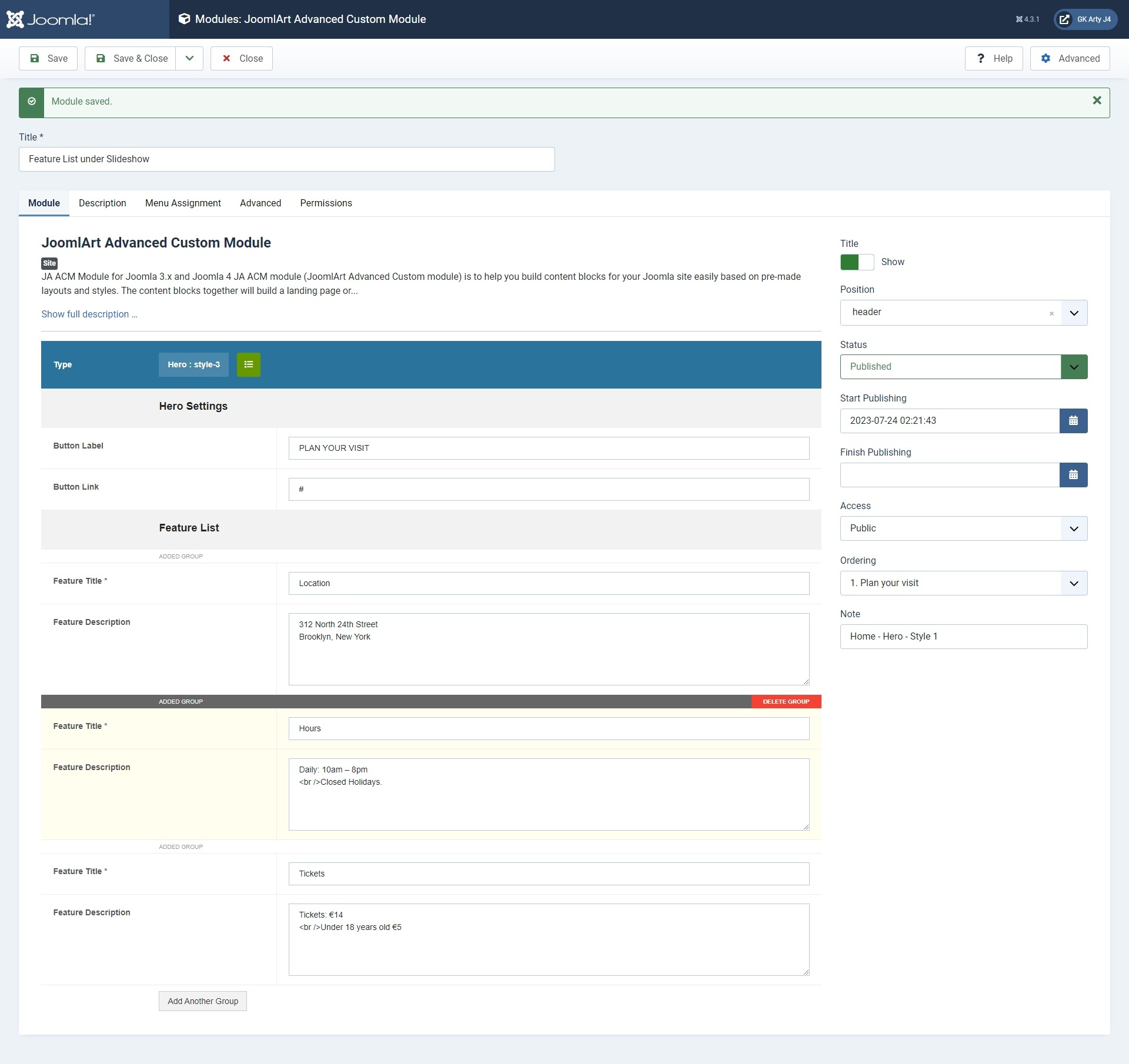Viewport: 1129px width, 1064px height.
Task: Delete the Hours feature group
Action: 786,701
